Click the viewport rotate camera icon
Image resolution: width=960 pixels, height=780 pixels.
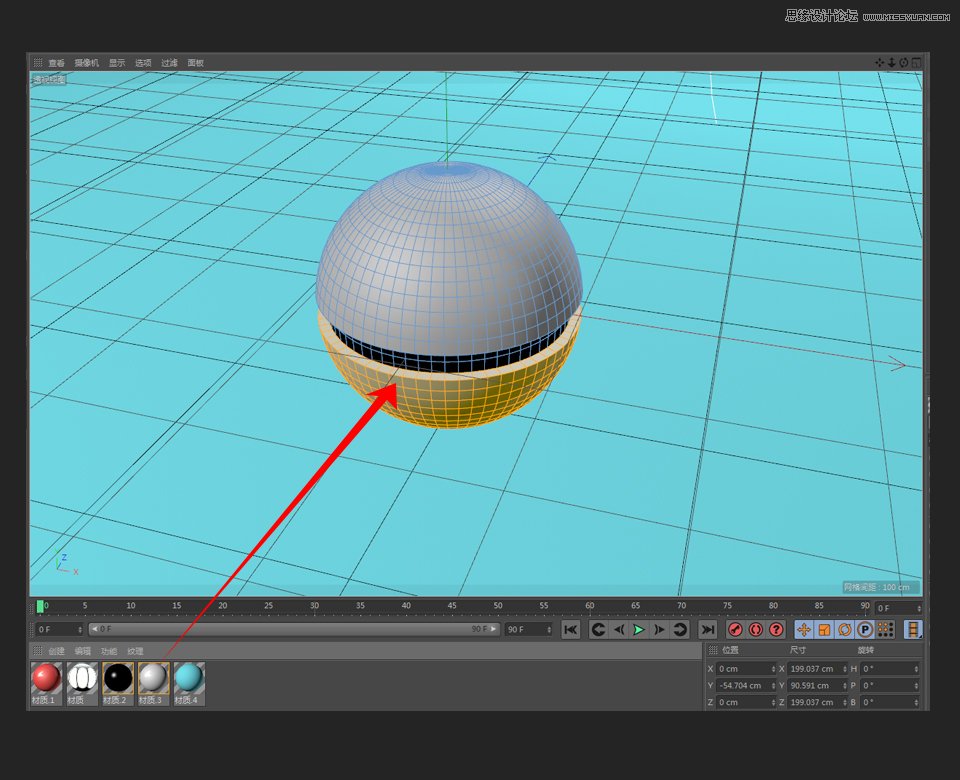[903, 62]
